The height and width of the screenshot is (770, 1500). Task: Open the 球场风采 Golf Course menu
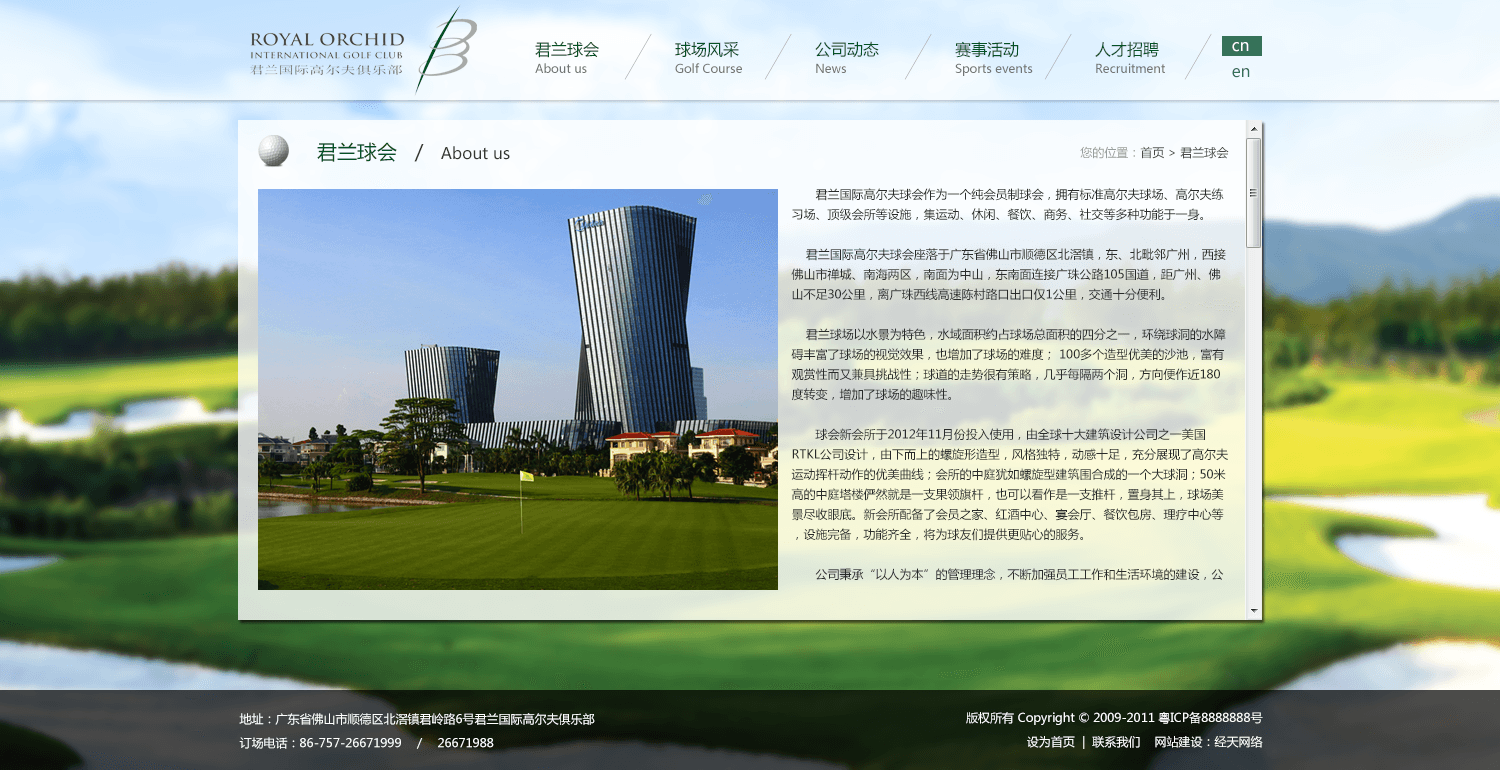tap(708, 57)
